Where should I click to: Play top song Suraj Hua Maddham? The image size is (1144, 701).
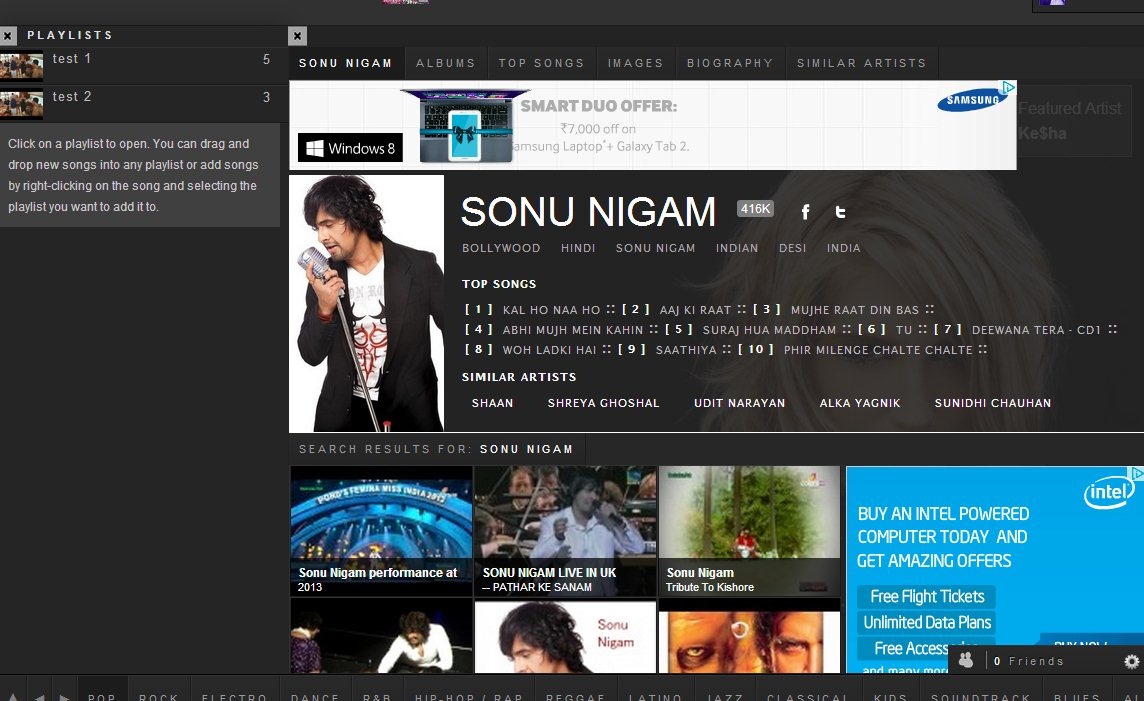tap(769, 330)
